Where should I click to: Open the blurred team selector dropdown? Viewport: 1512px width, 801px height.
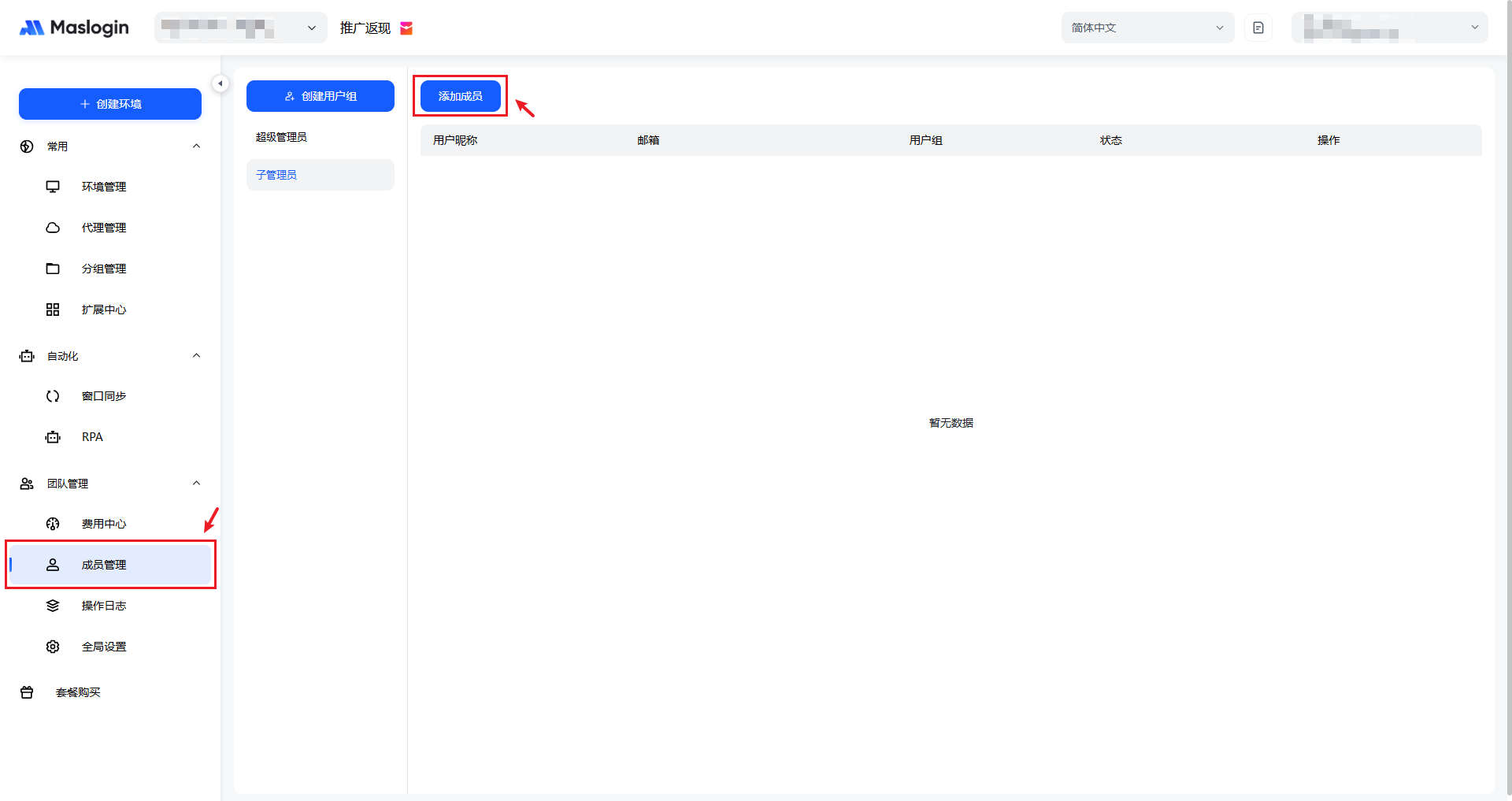click(x=240, y=28)
